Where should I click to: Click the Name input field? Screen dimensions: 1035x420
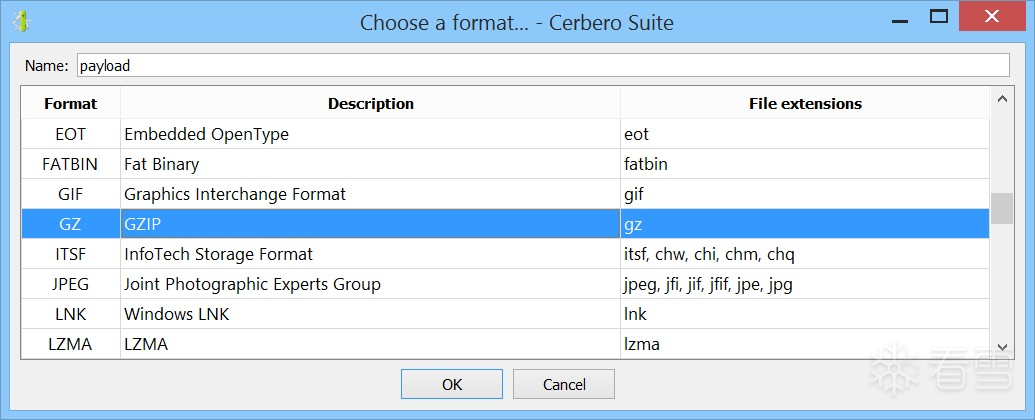[543, 66]
